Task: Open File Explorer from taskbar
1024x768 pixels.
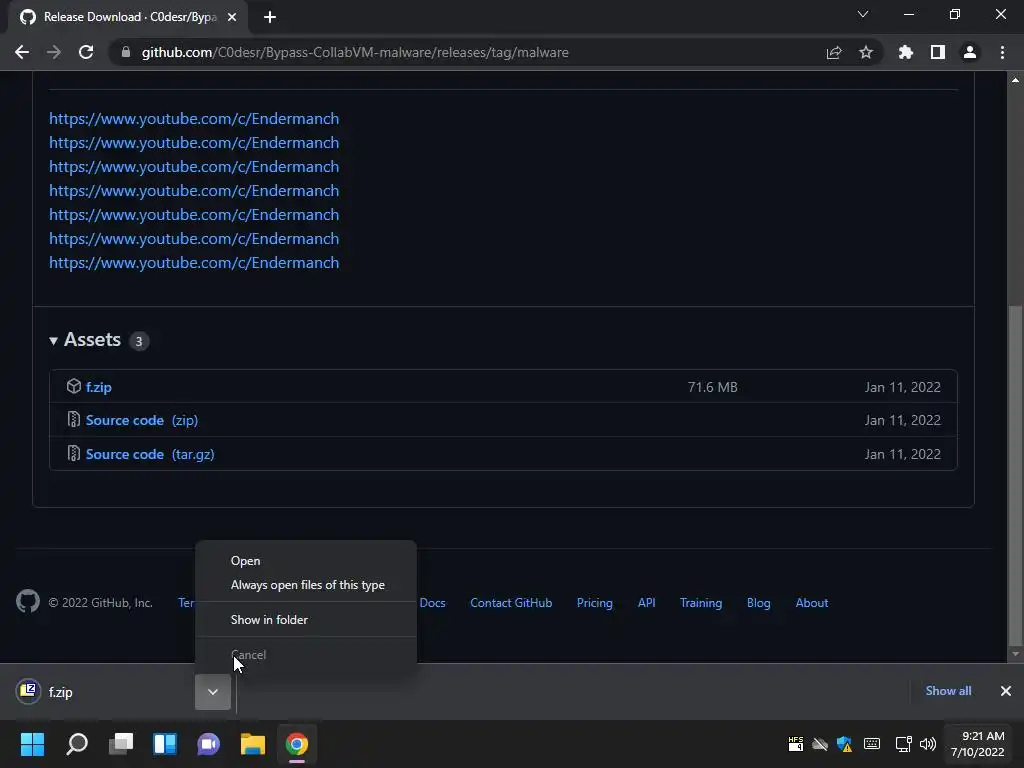Action: pyautogui.click(x=253, y=744)
